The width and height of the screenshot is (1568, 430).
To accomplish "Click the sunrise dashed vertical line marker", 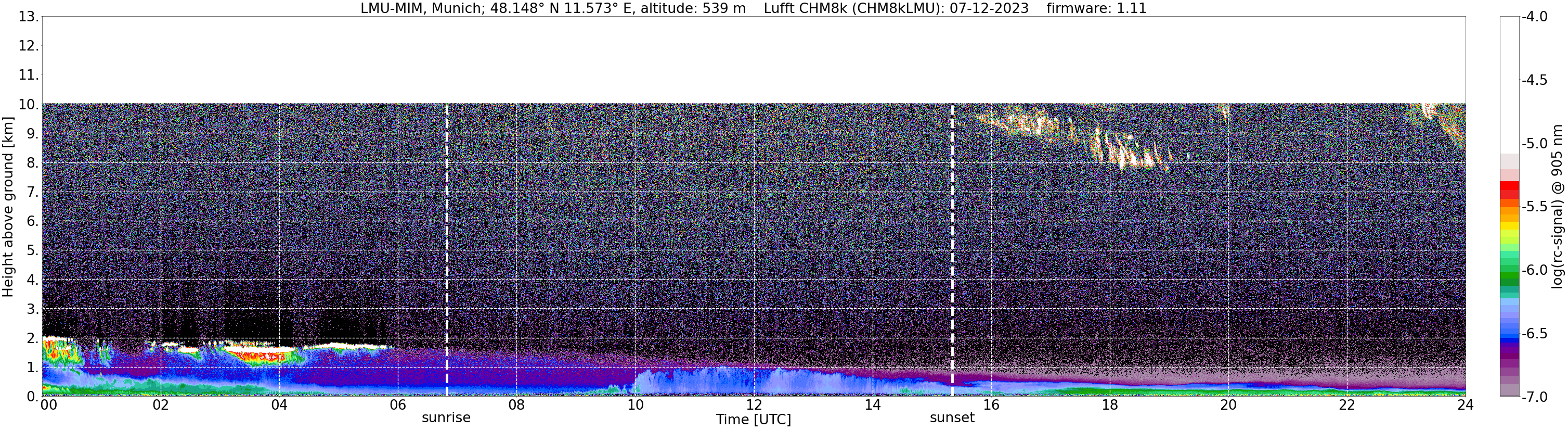I will [x=447, y=250].
